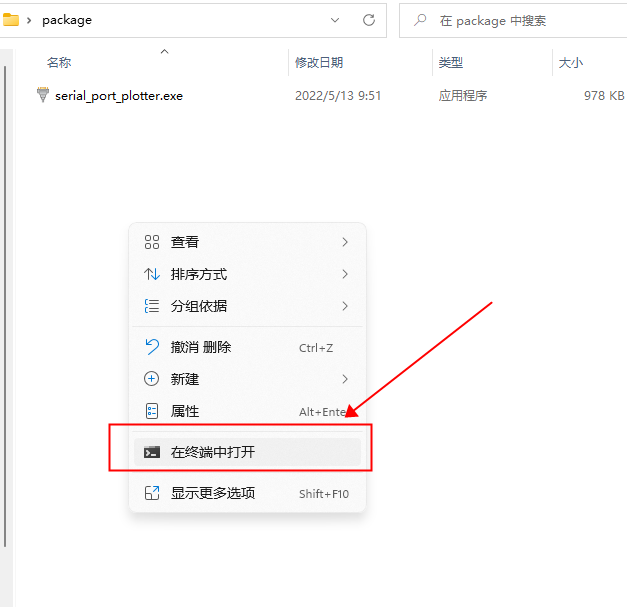Select 排序方式 menu entry
This screenshot has height=607, width=627.
click(248, 274)
